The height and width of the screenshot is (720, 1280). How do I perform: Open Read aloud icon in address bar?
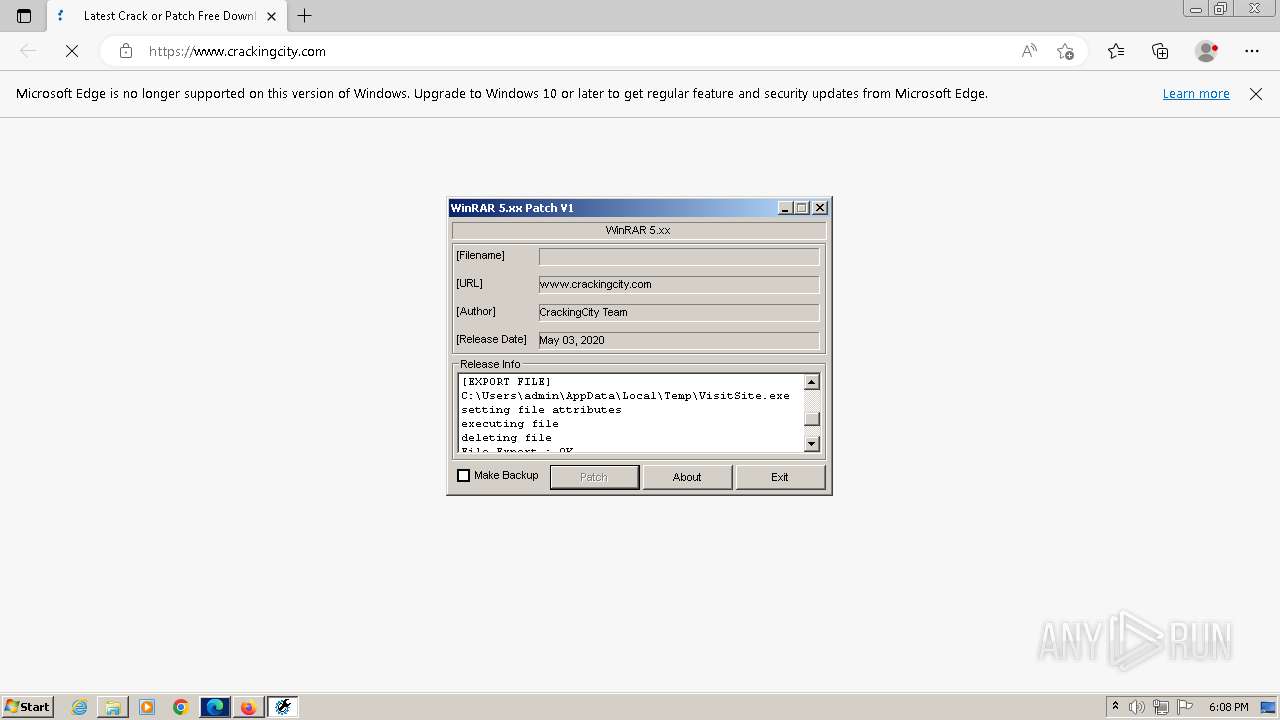(1029, 51)
